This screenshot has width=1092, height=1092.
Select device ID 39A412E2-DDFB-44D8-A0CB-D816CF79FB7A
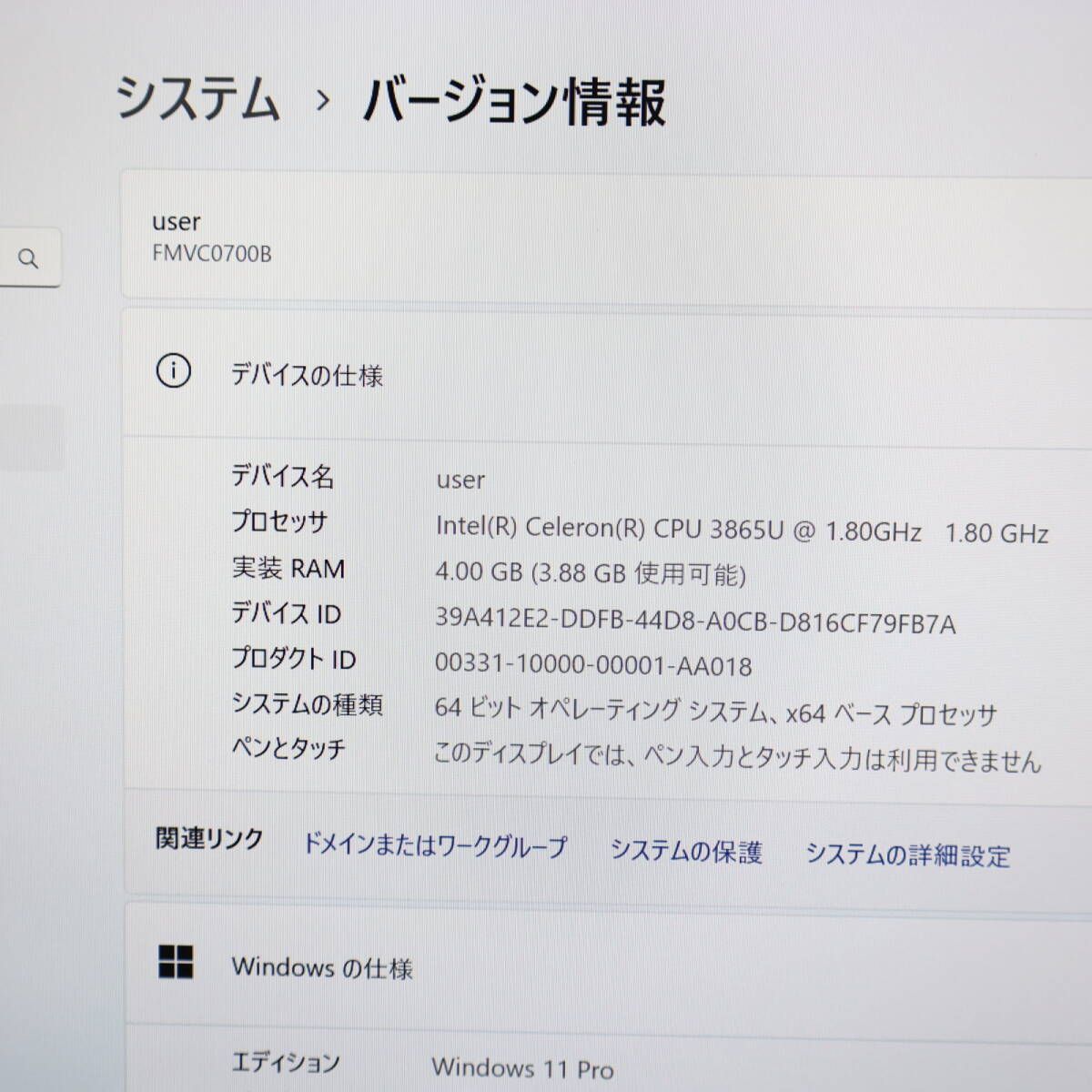click(695, 622)
